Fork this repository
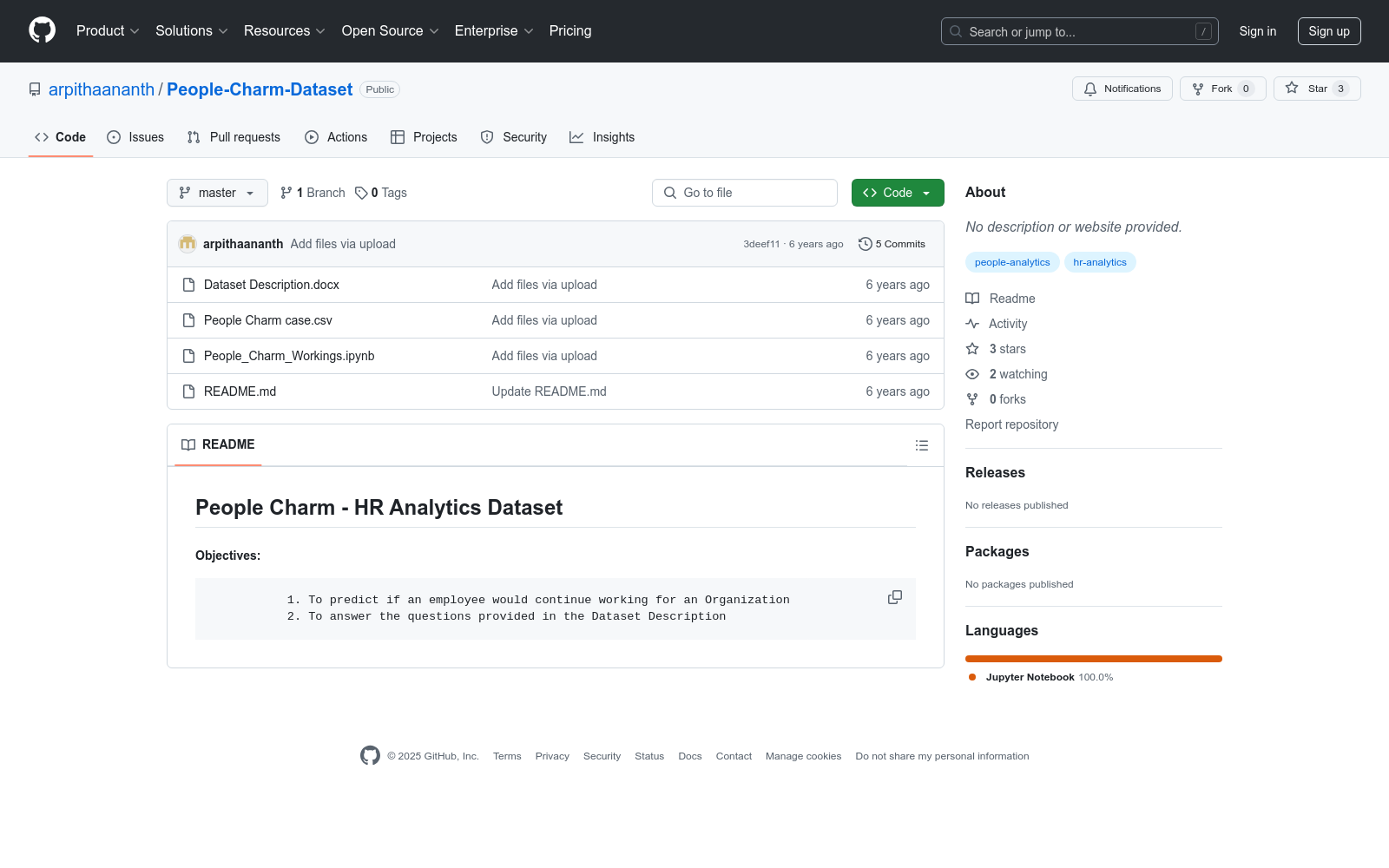1389x868 pixels. 1222,89
